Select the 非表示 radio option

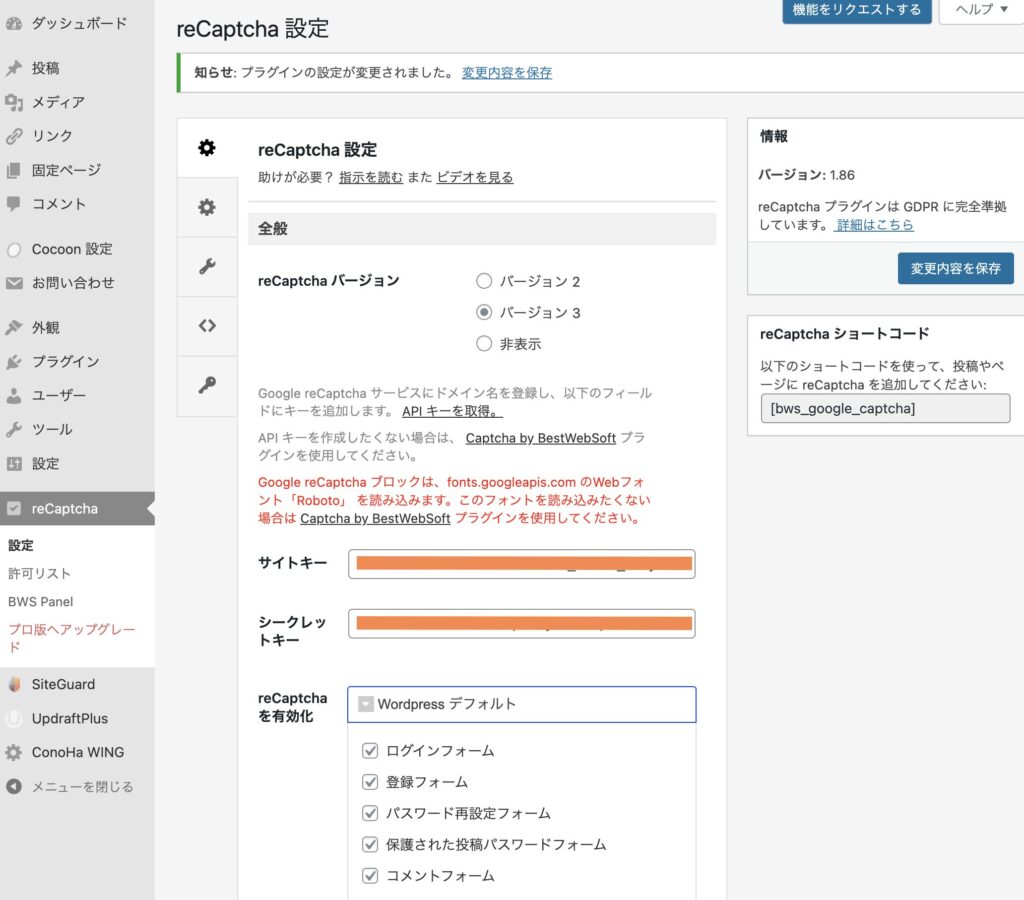(484, 344)
